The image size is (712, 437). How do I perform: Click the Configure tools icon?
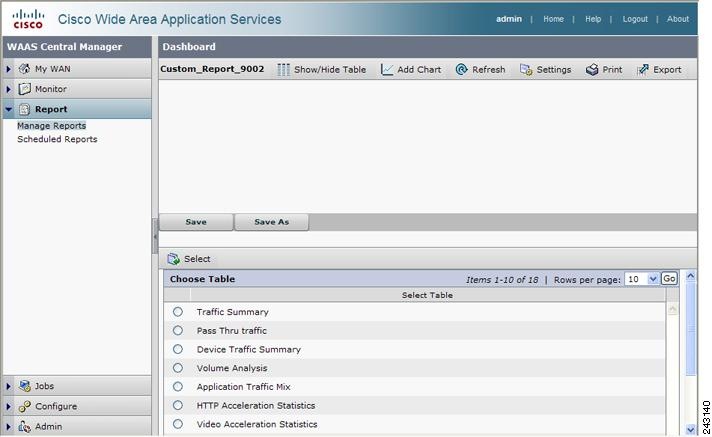coord(25,406)
